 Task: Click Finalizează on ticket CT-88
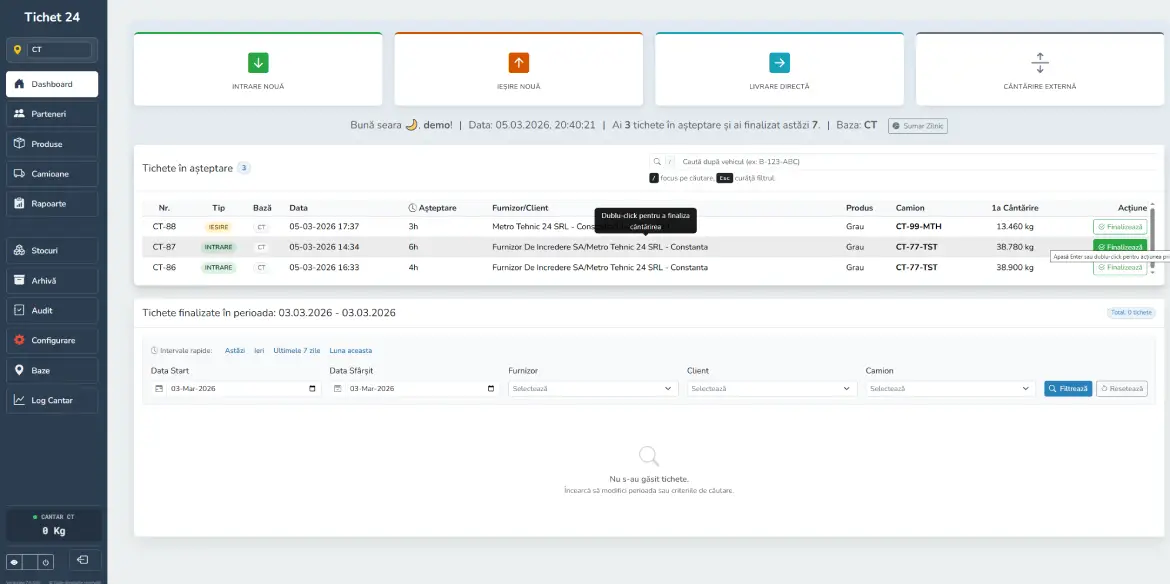[1120, 227]
